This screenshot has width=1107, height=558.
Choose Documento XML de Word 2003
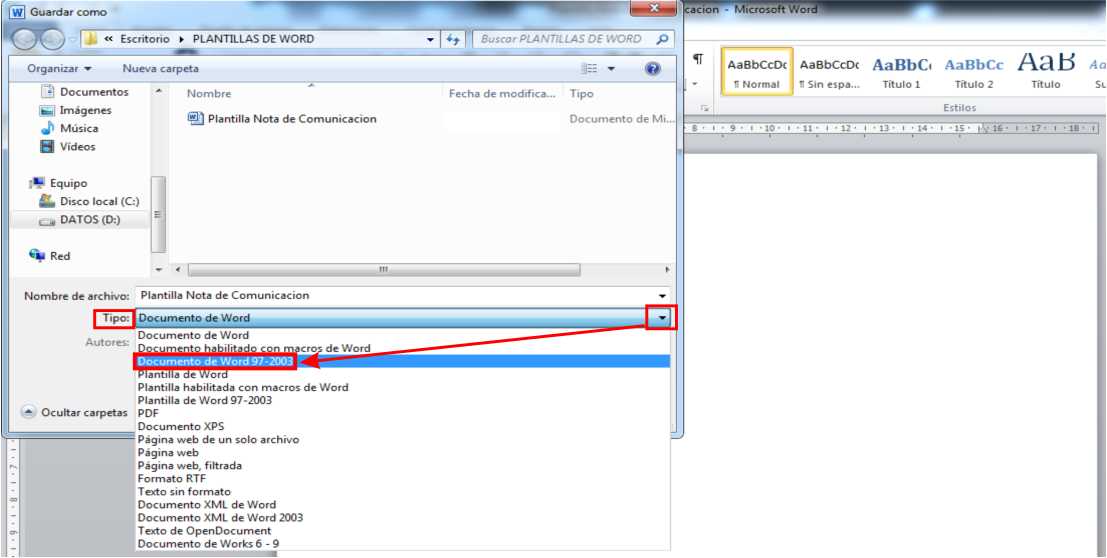click(402, 517)
